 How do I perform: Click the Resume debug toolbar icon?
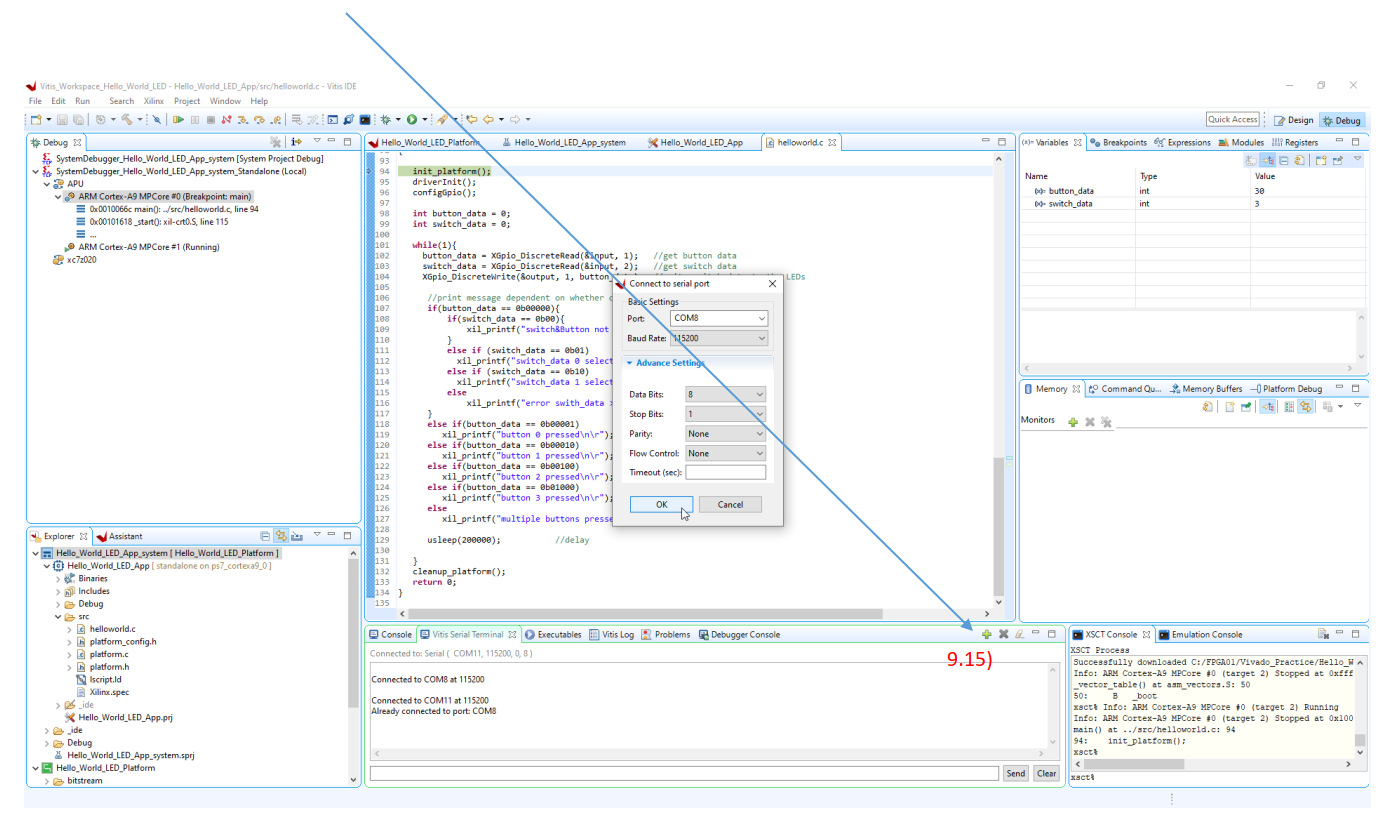[178, 119]
